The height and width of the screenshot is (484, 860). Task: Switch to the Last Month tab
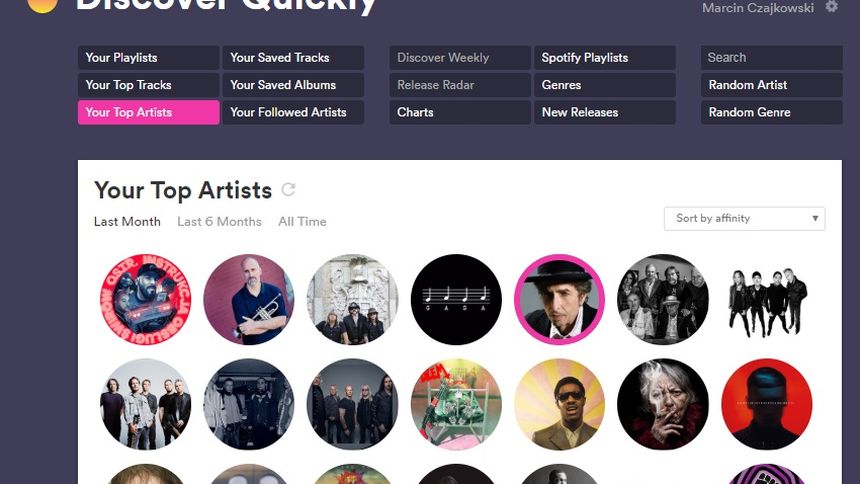coord(127,222)
